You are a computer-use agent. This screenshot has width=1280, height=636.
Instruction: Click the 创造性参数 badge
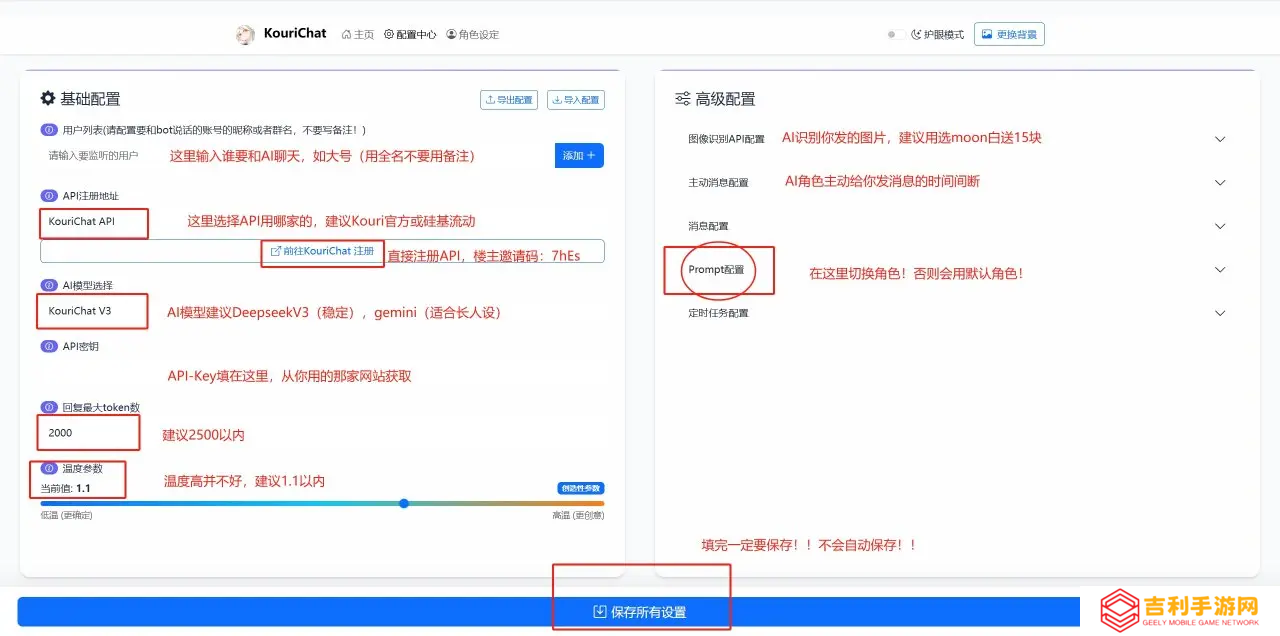point(581,488)
